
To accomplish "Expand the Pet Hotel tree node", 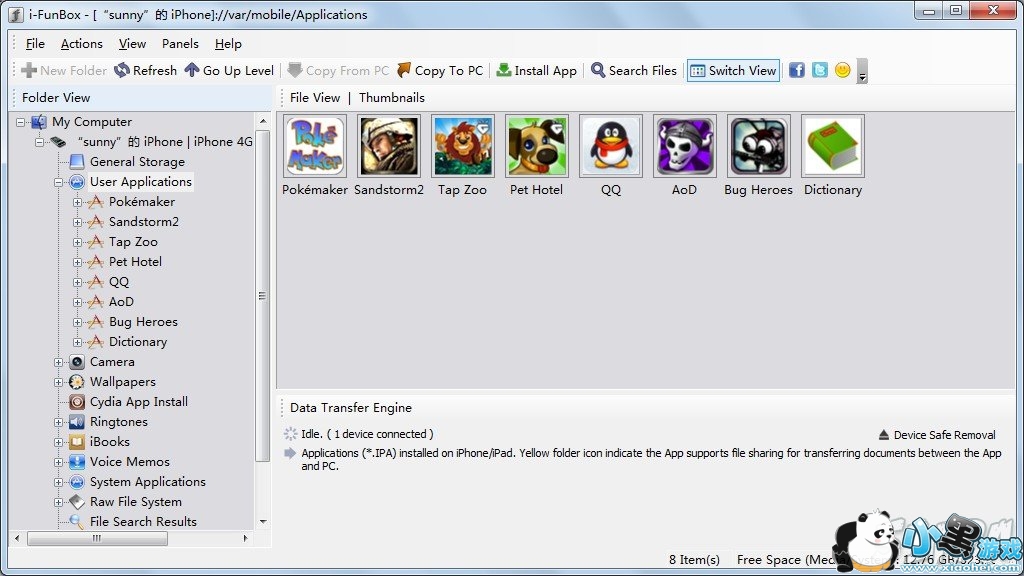I will pos(78,263).
